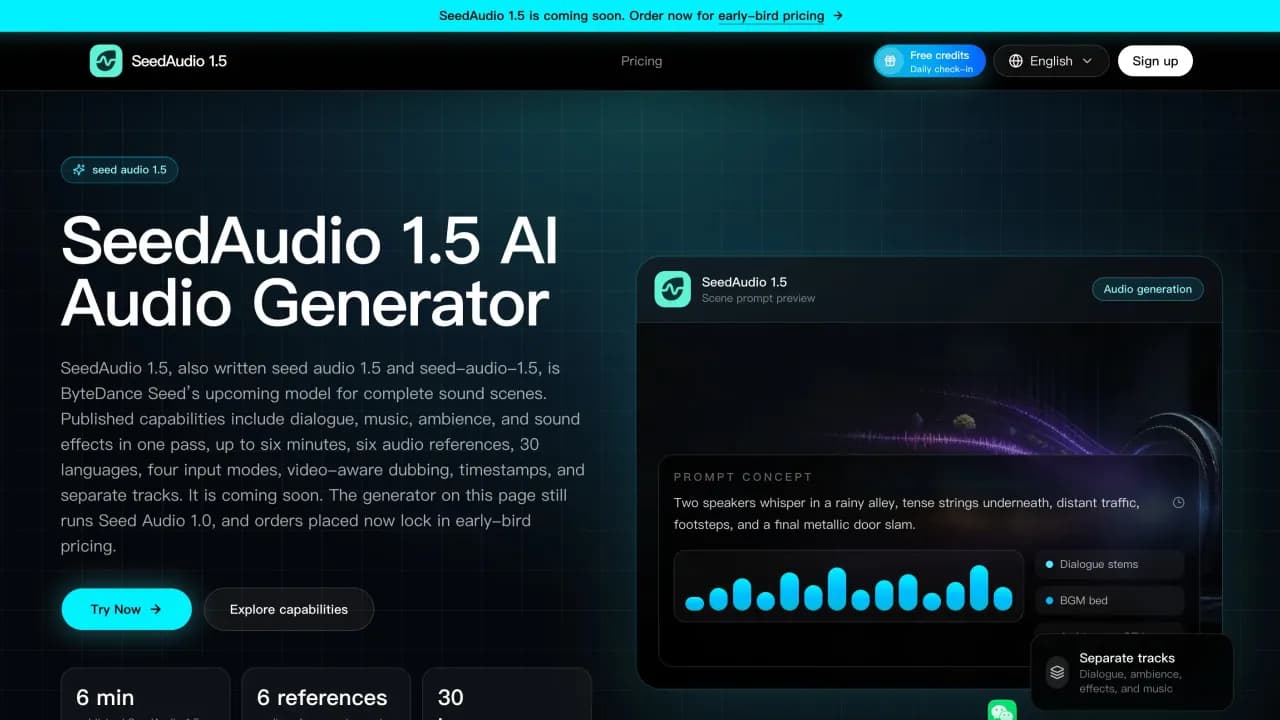Screen dimensions: 1280x720
Task: Claim Free credits daily check-in
Action: (x=929, y=61)
